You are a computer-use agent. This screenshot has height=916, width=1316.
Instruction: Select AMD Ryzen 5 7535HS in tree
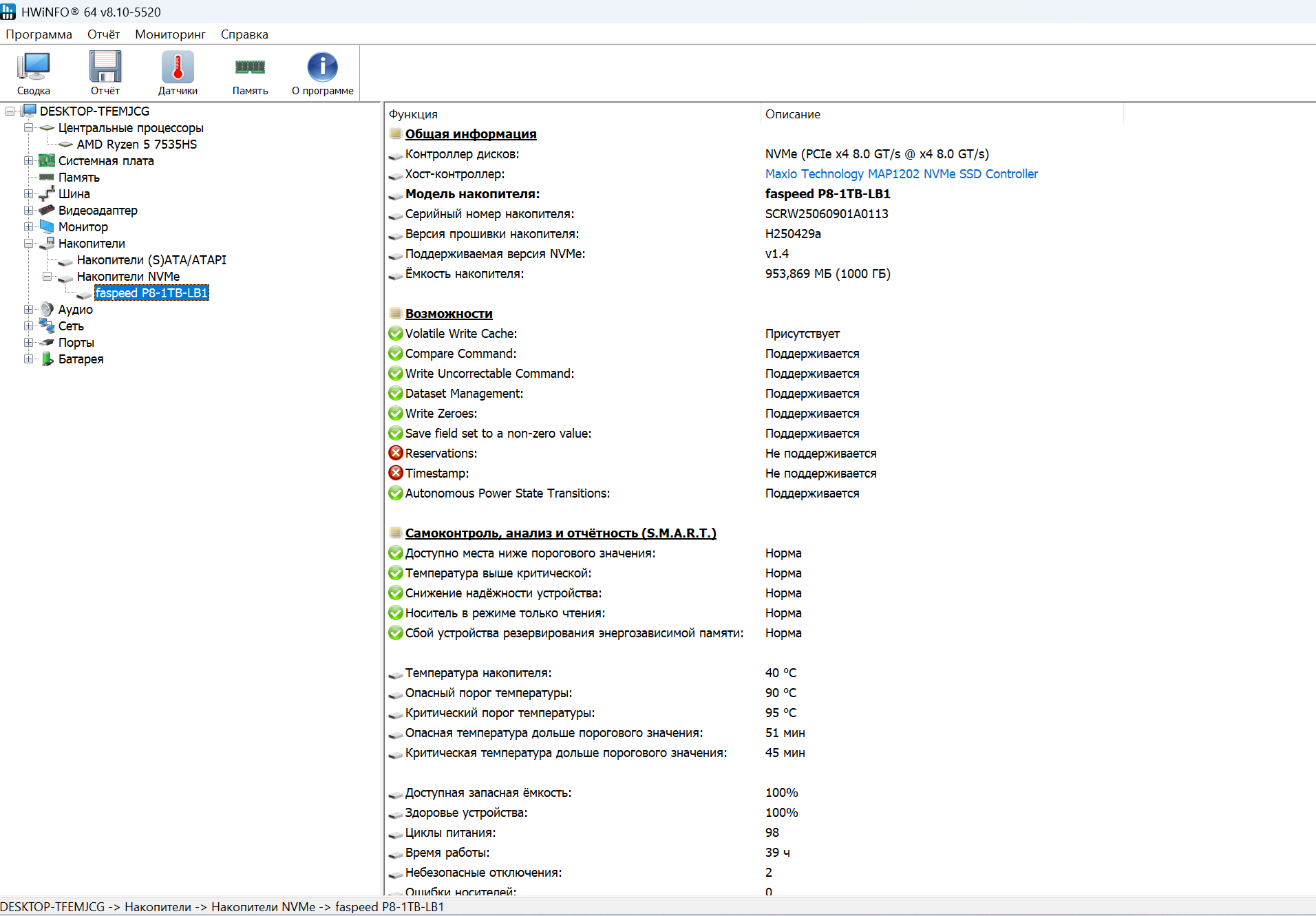click(137, 144)
